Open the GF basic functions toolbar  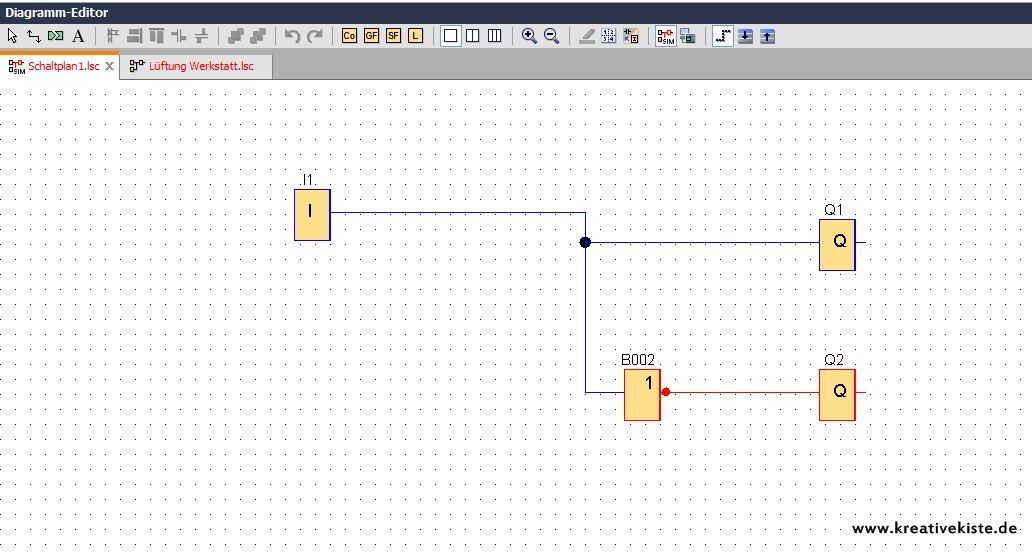coord(371,36)
